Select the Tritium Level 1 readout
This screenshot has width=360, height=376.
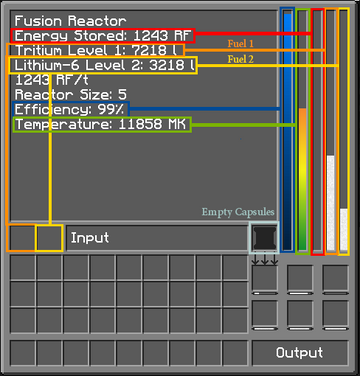[x=96, y=50]
